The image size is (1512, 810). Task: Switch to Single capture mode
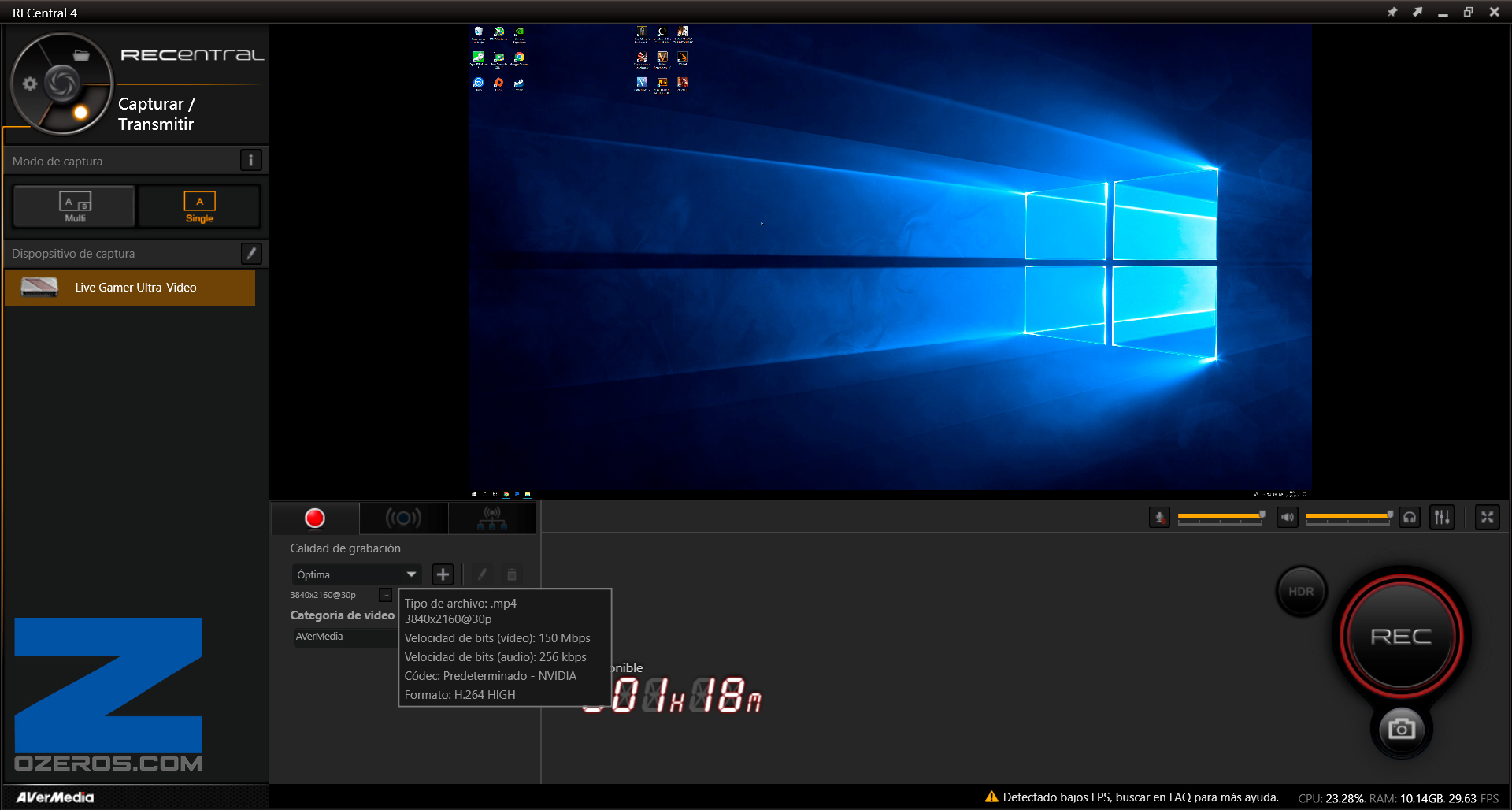pos(199,206)
